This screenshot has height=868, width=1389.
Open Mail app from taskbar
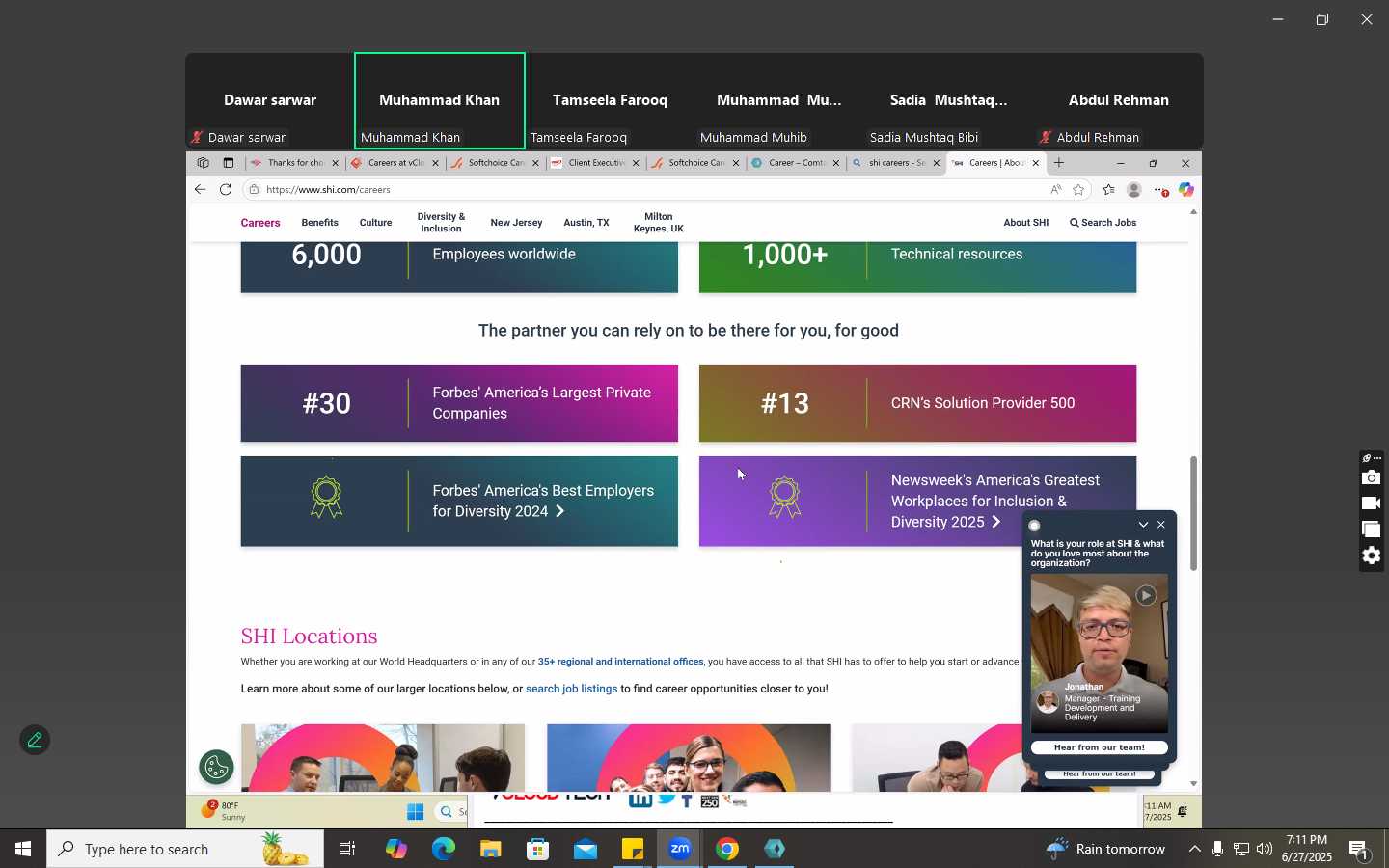coord(585,849)
